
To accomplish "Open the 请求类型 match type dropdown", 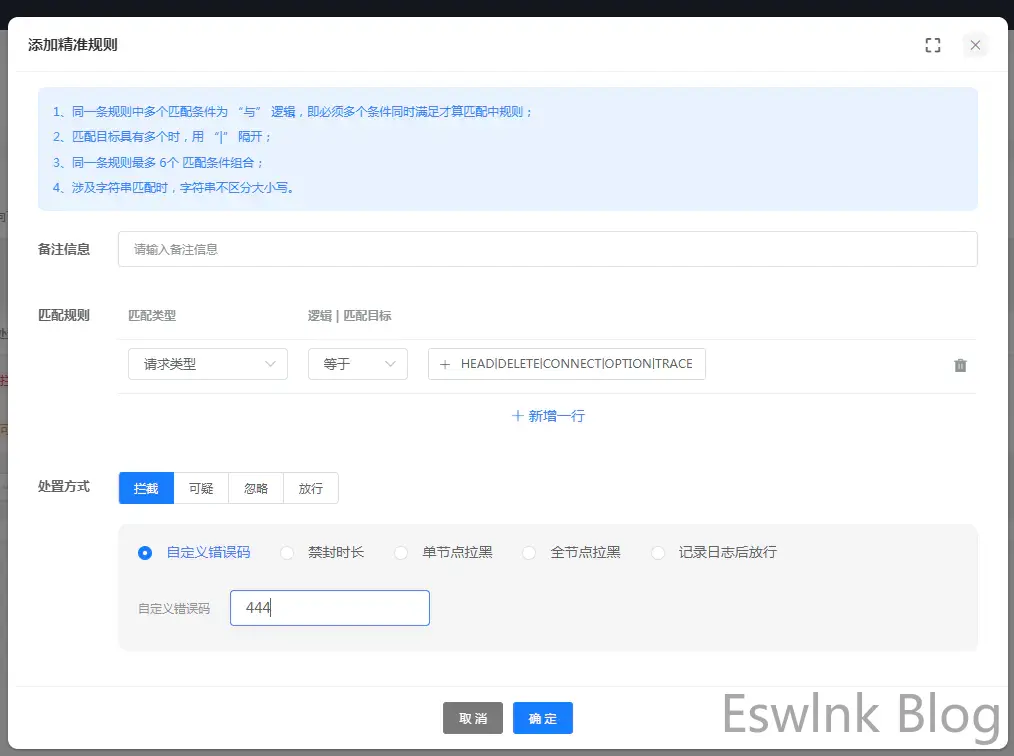I will point(208,364).
